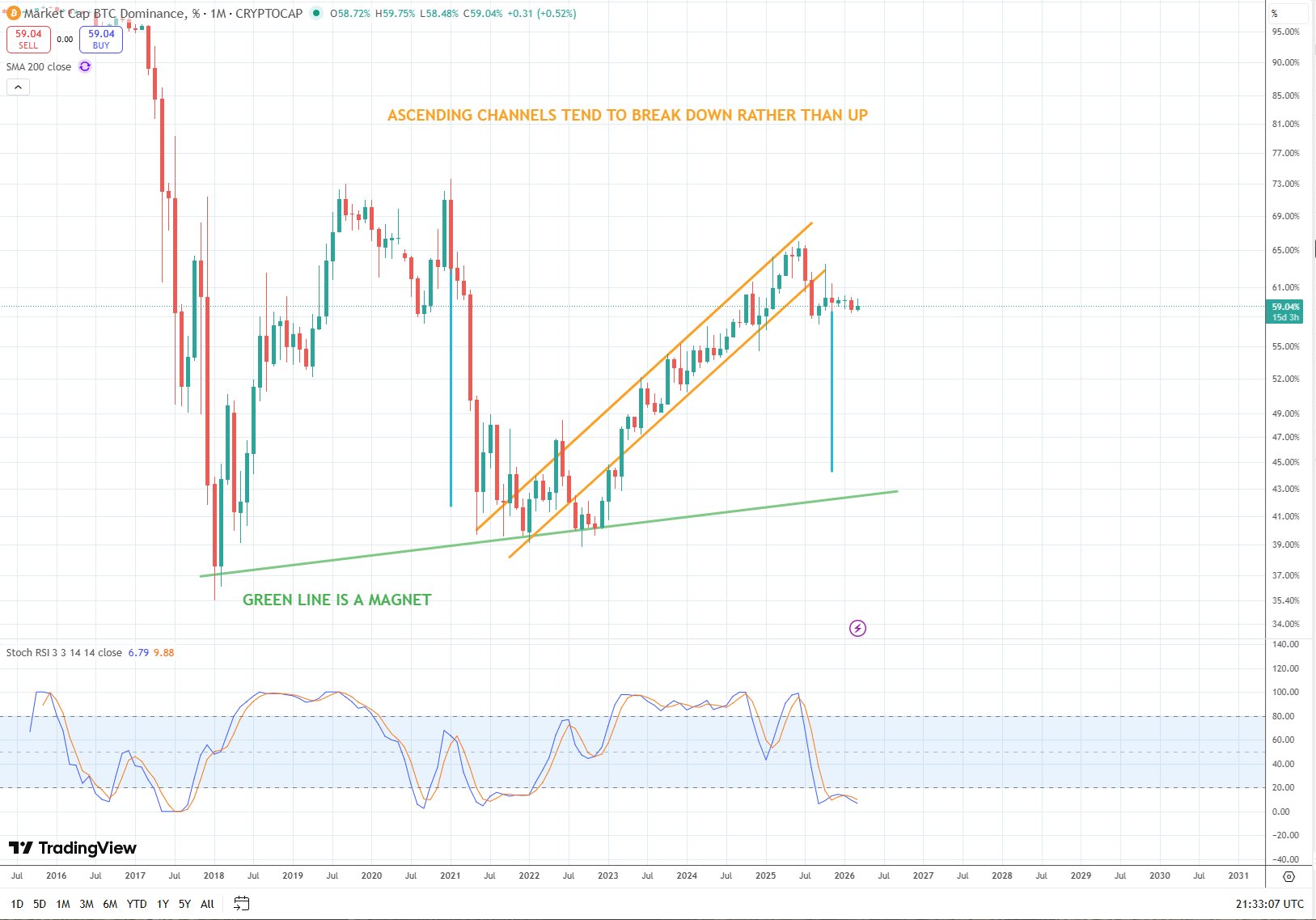This screenshot has width=1316, height=920.
Task: Click the 0.00 spread value between Sell and Buy
Action: pos(66,39)
